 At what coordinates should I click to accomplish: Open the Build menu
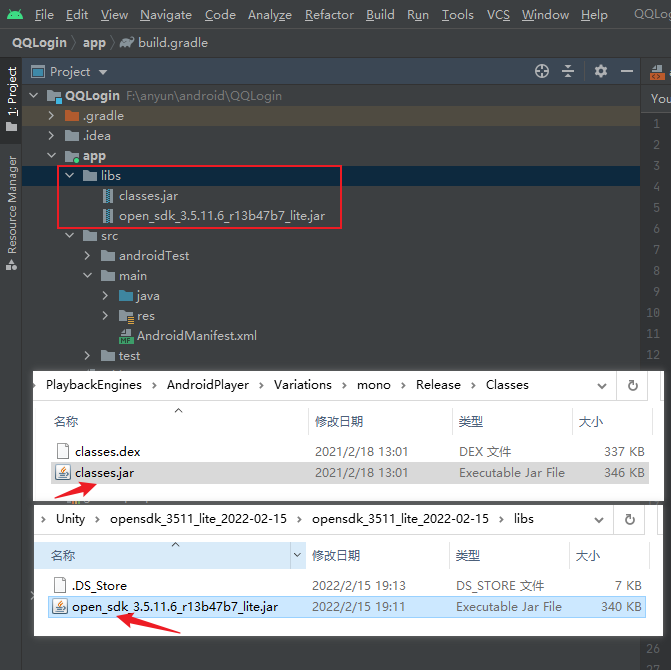coord(380,15)
